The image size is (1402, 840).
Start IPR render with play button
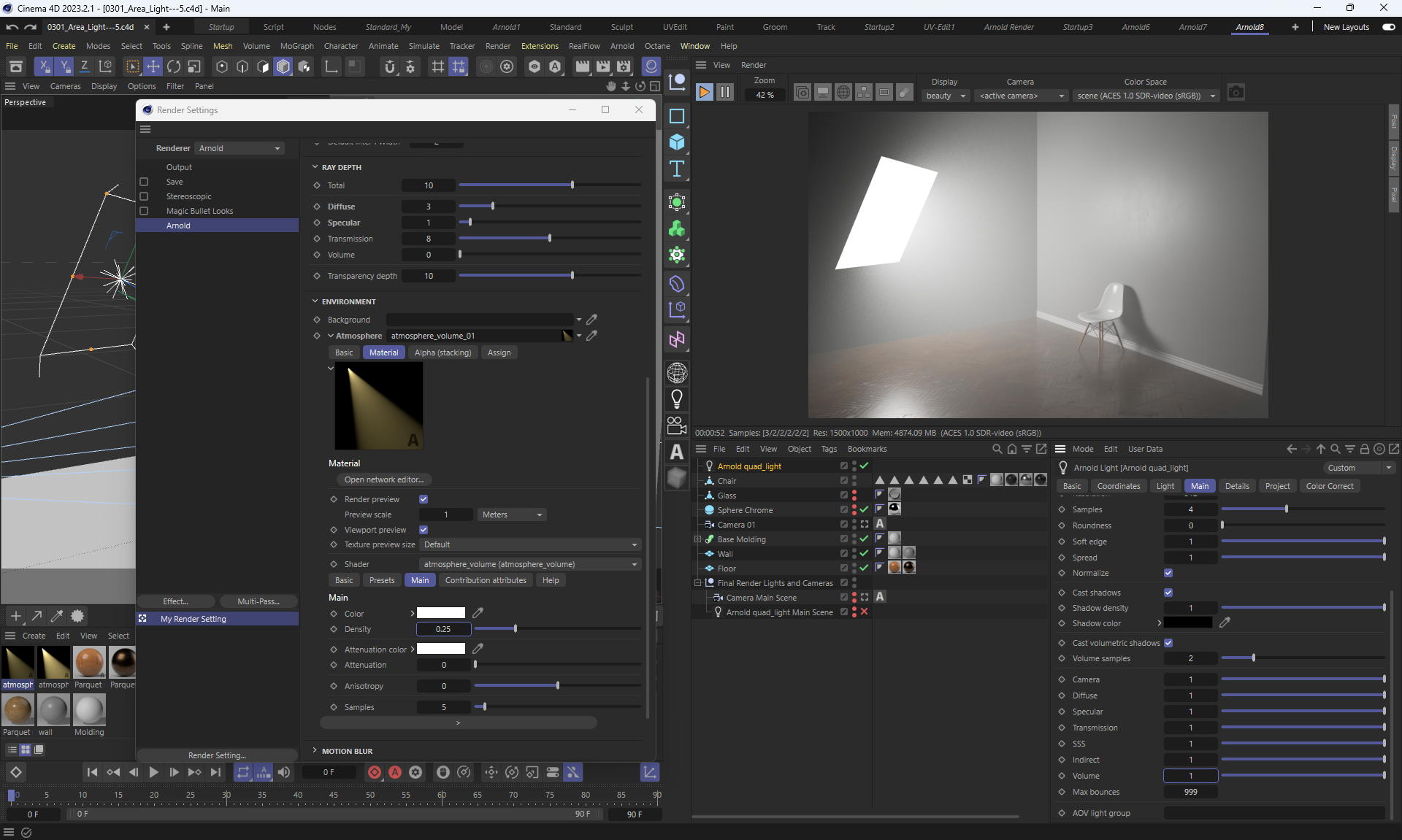pyautogui.click(x=704, y=93)
